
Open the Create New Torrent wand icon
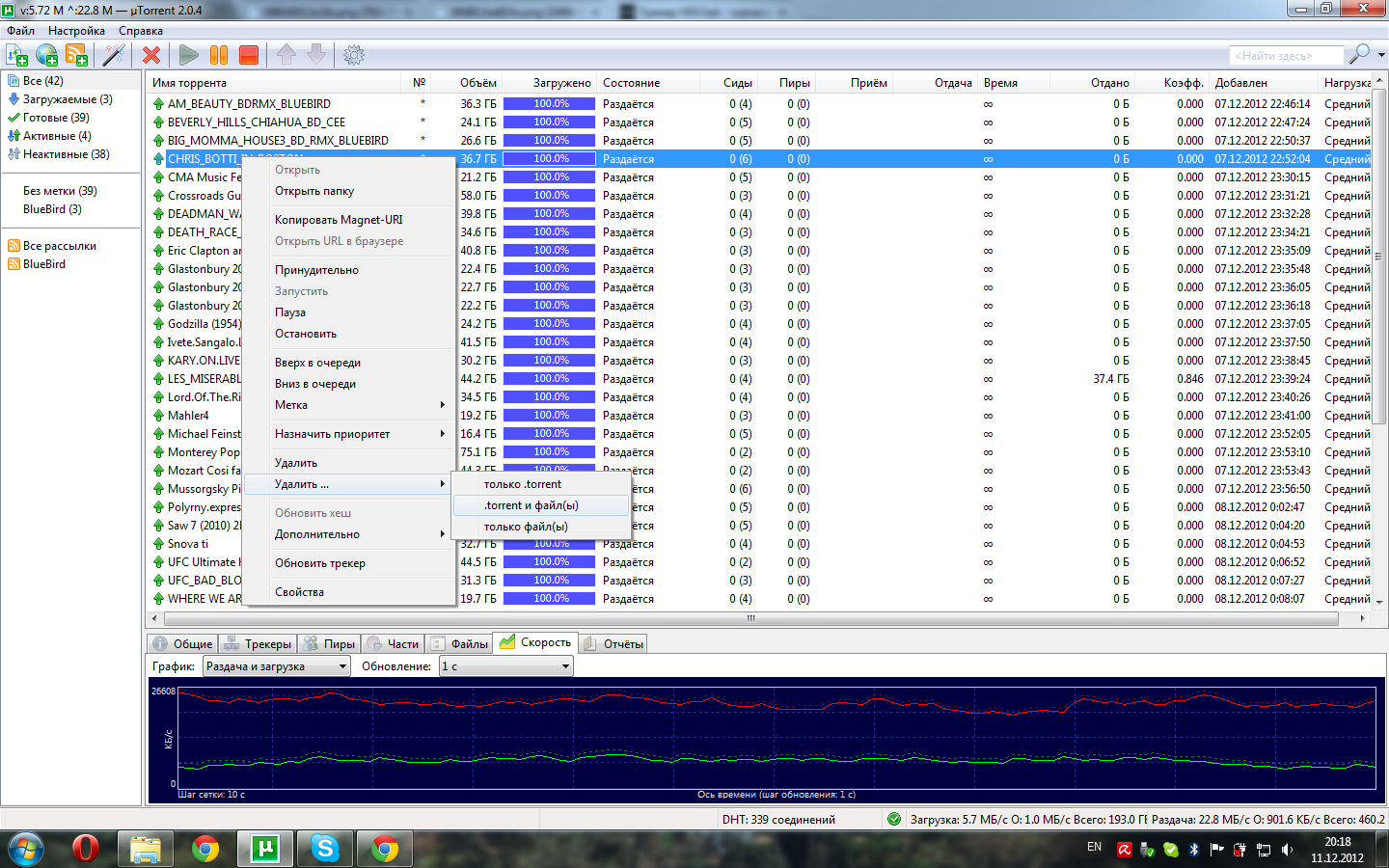point(114,55)
